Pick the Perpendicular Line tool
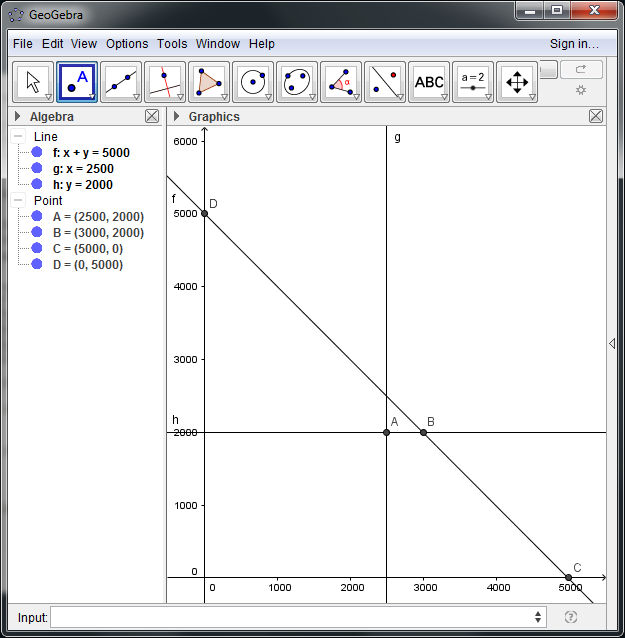 165,82
